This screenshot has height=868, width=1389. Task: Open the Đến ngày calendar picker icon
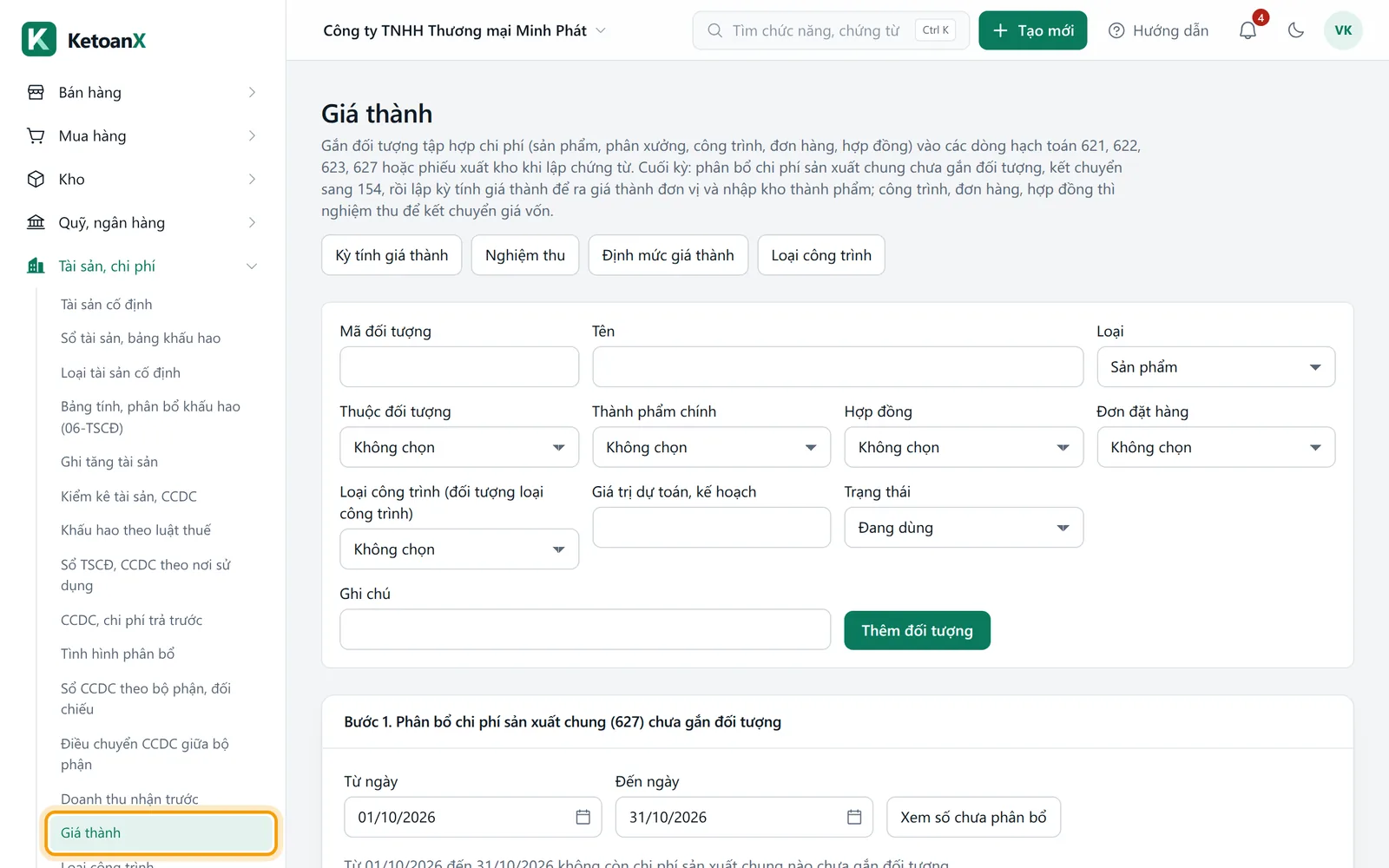pyautogui.click(x=854, y=817)
